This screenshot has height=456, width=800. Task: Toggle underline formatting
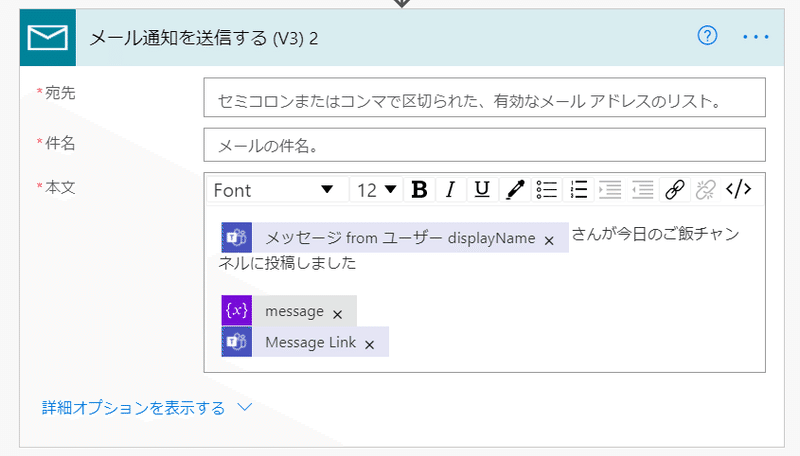(482, 190)
